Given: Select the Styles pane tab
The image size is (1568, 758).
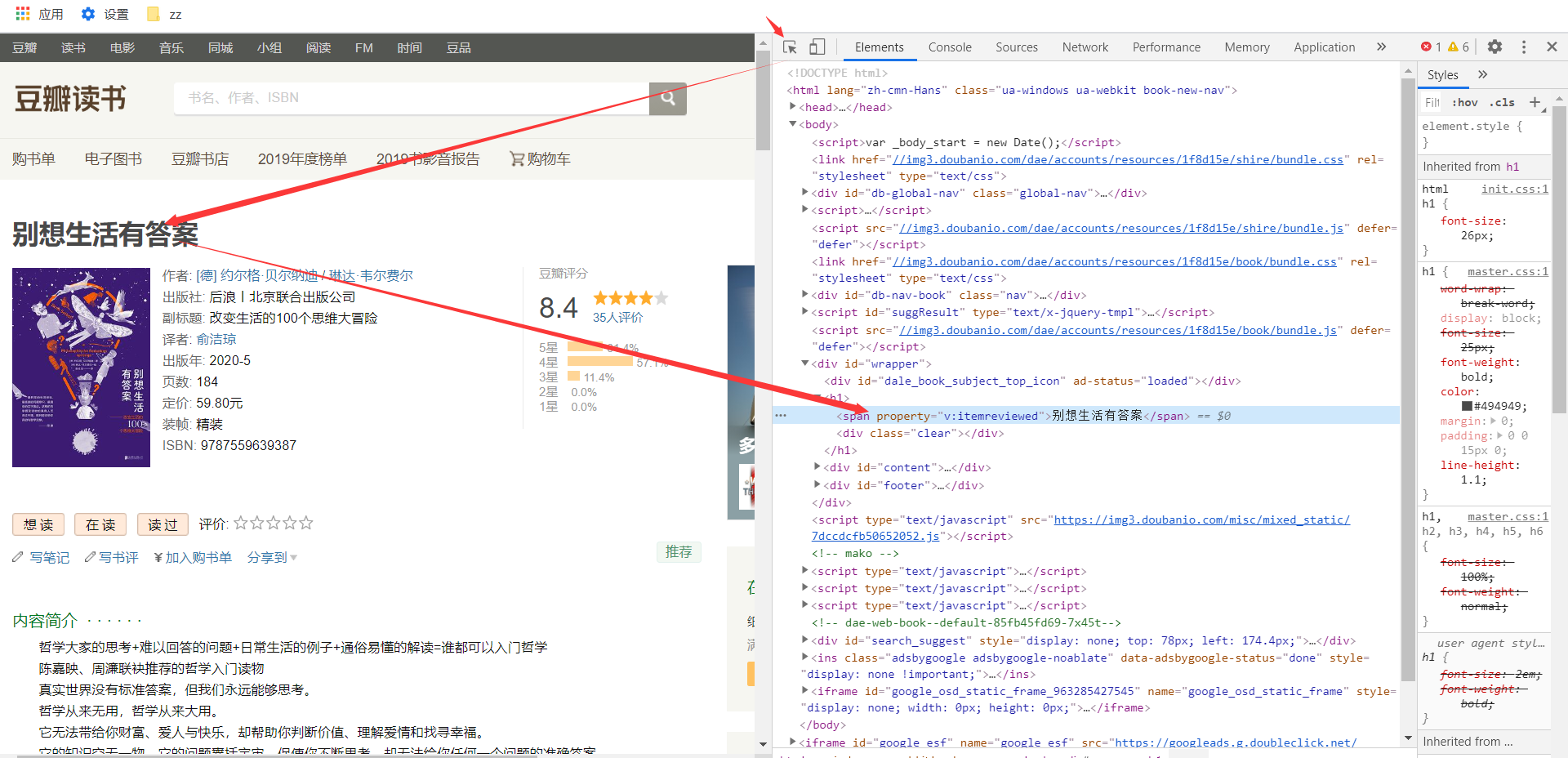Looking at the screenshot, I should point(1443,74).
